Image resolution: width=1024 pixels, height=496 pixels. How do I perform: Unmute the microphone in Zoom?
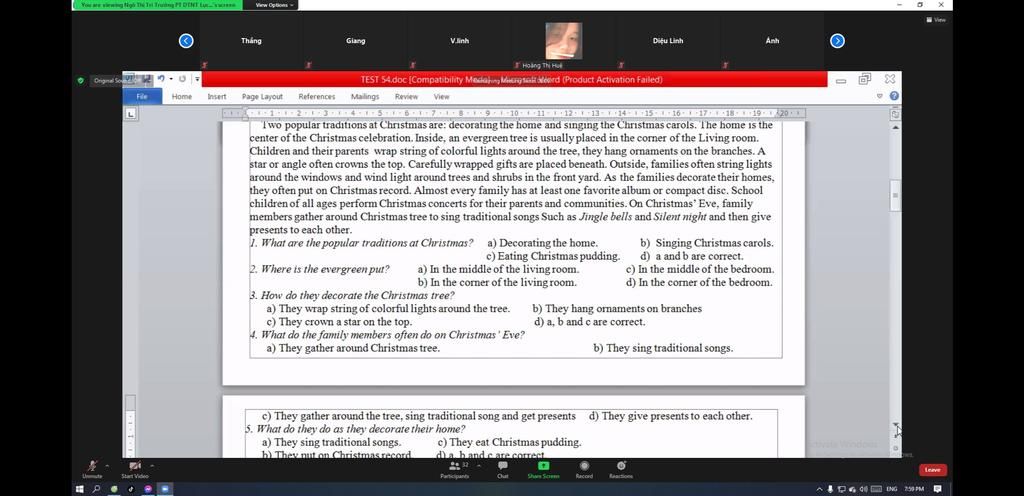click(92, 469)
